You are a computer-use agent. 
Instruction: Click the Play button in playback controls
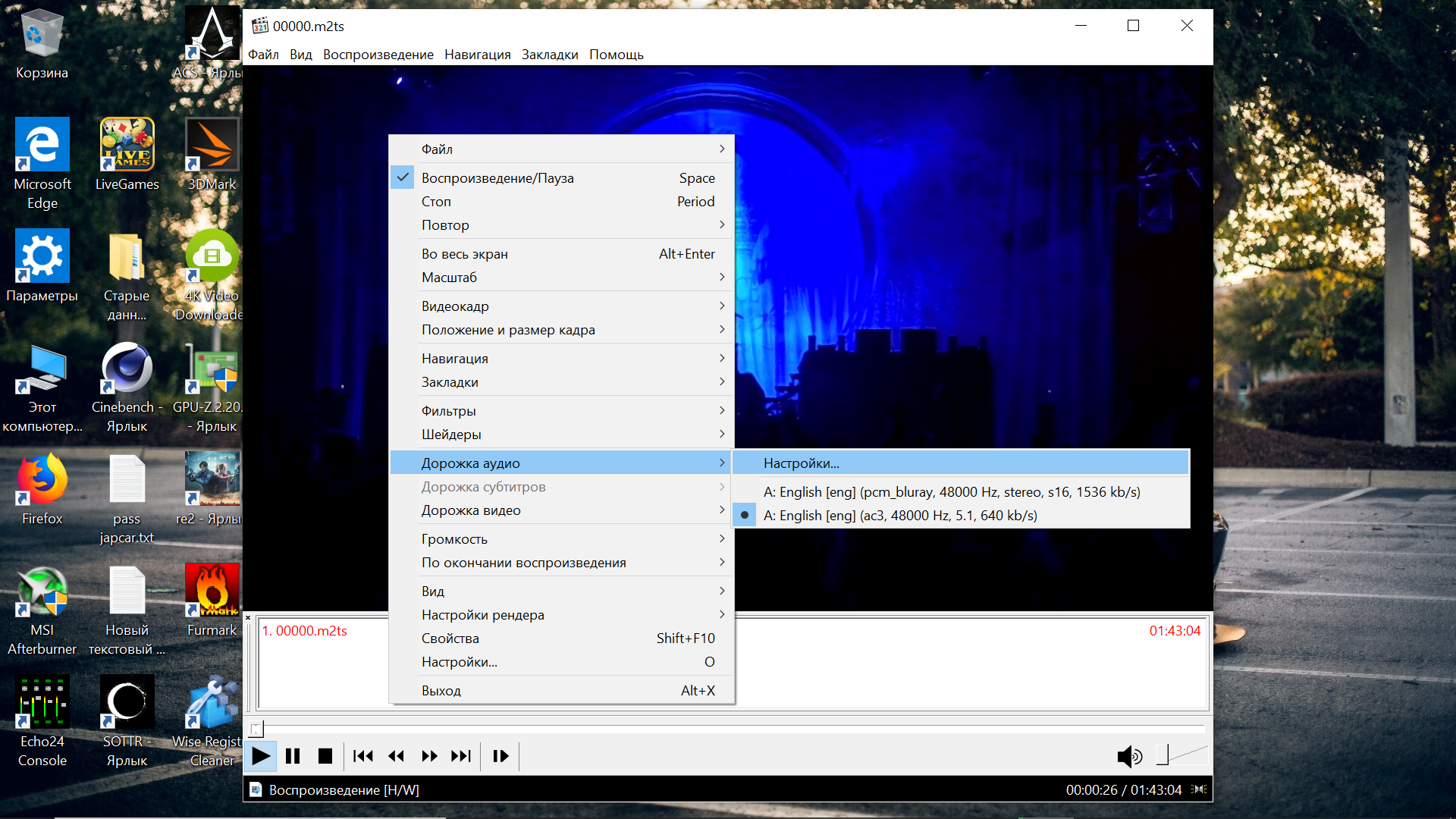click(260, 756)
